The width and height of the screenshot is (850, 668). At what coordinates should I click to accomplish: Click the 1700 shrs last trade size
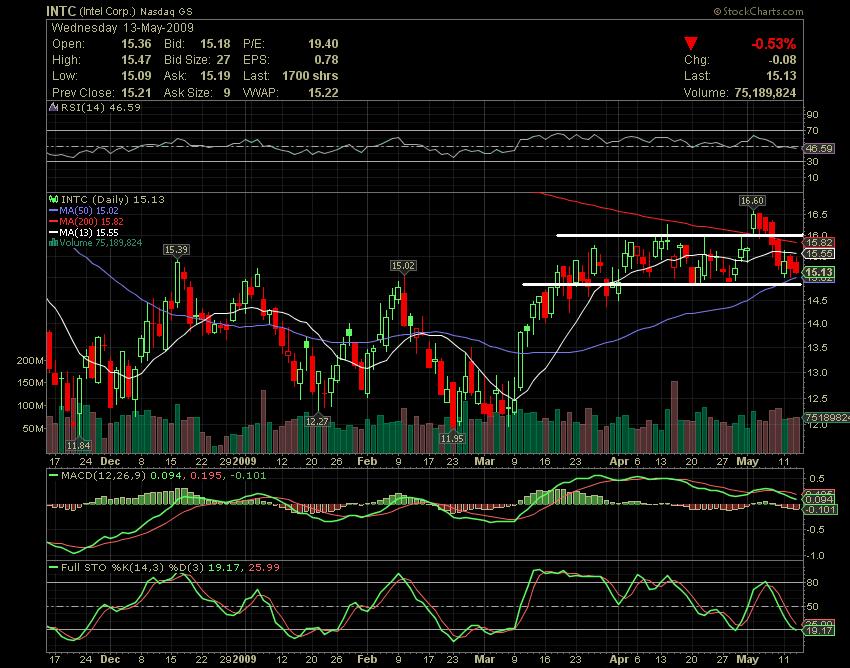tap(310, 76)
